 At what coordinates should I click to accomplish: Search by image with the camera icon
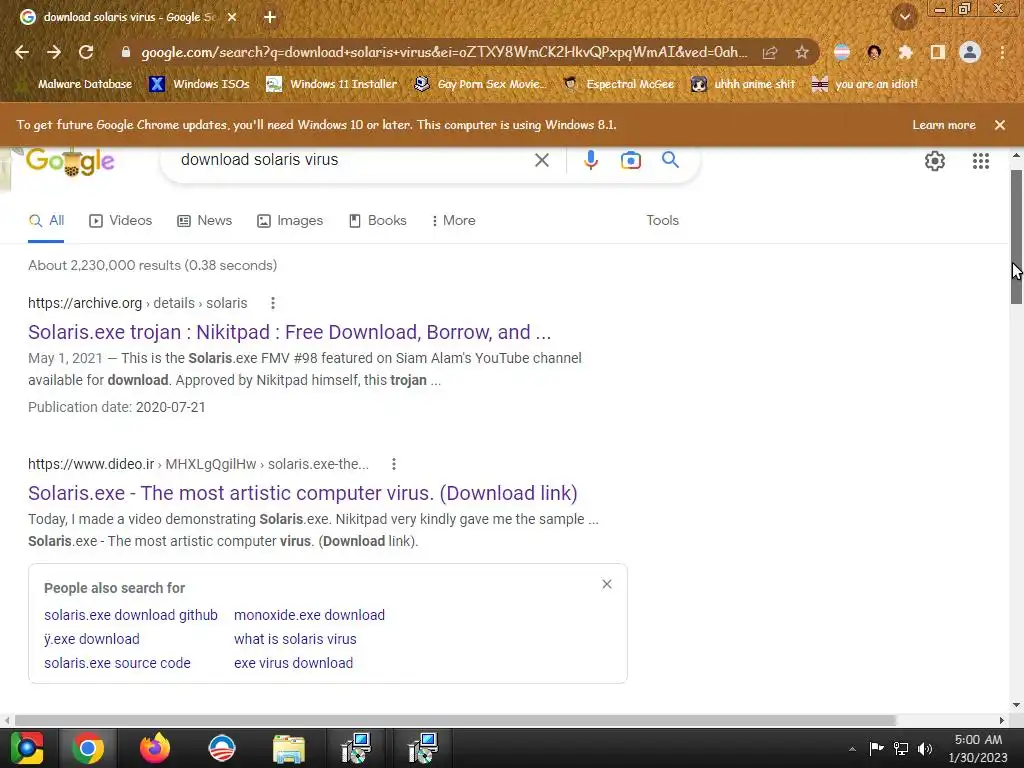[x=631, y=160]
